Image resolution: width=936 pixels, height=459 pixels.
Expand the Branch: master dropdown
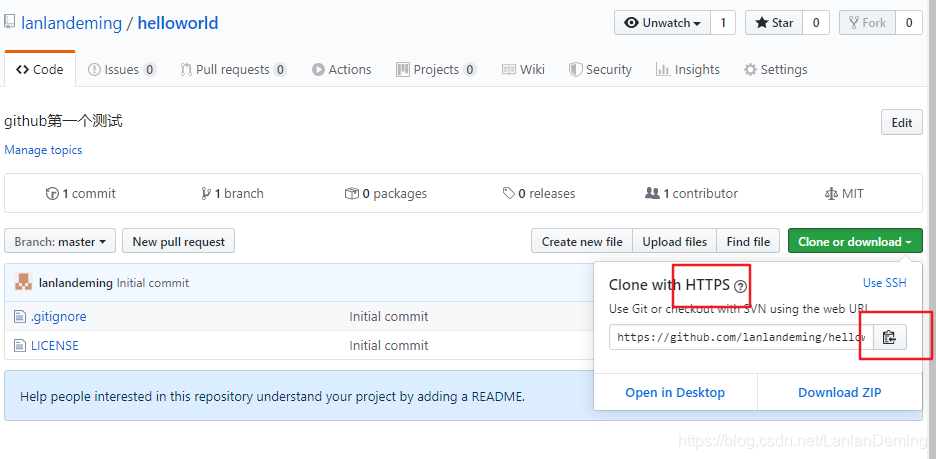(x=60, y=241)
